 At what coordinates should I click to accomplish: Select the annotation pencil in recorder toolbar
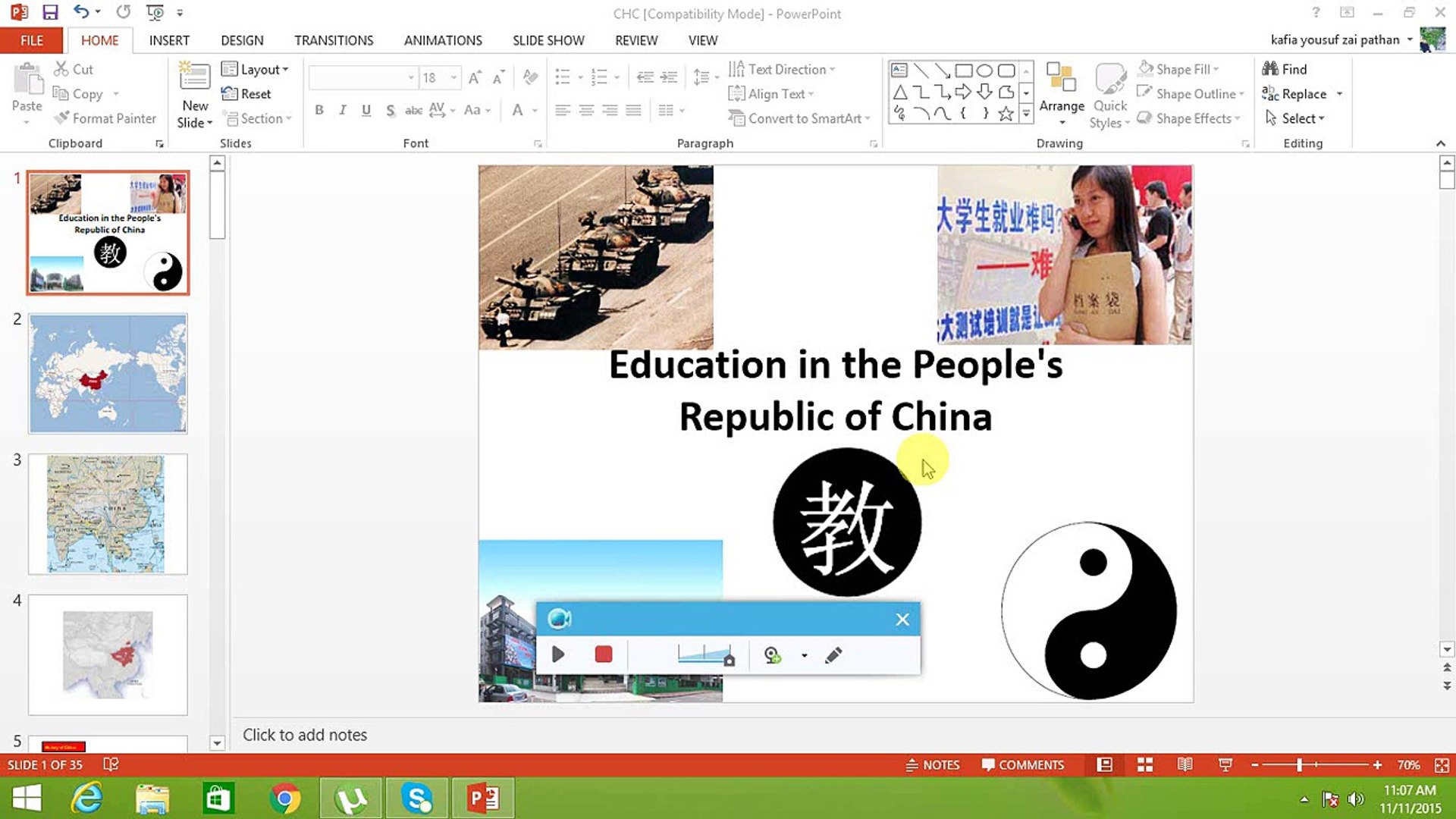(x=833, y=654)
